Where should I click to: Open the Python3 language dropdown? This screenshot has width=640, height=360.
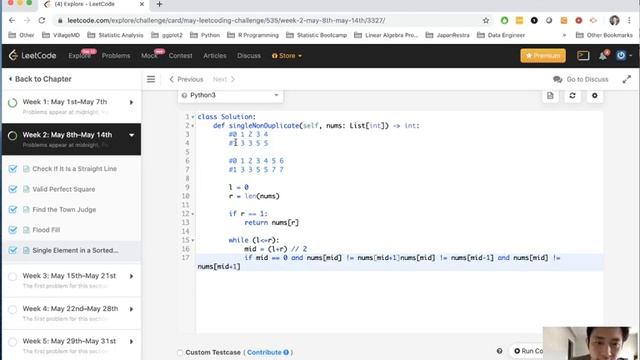[231, 95]
